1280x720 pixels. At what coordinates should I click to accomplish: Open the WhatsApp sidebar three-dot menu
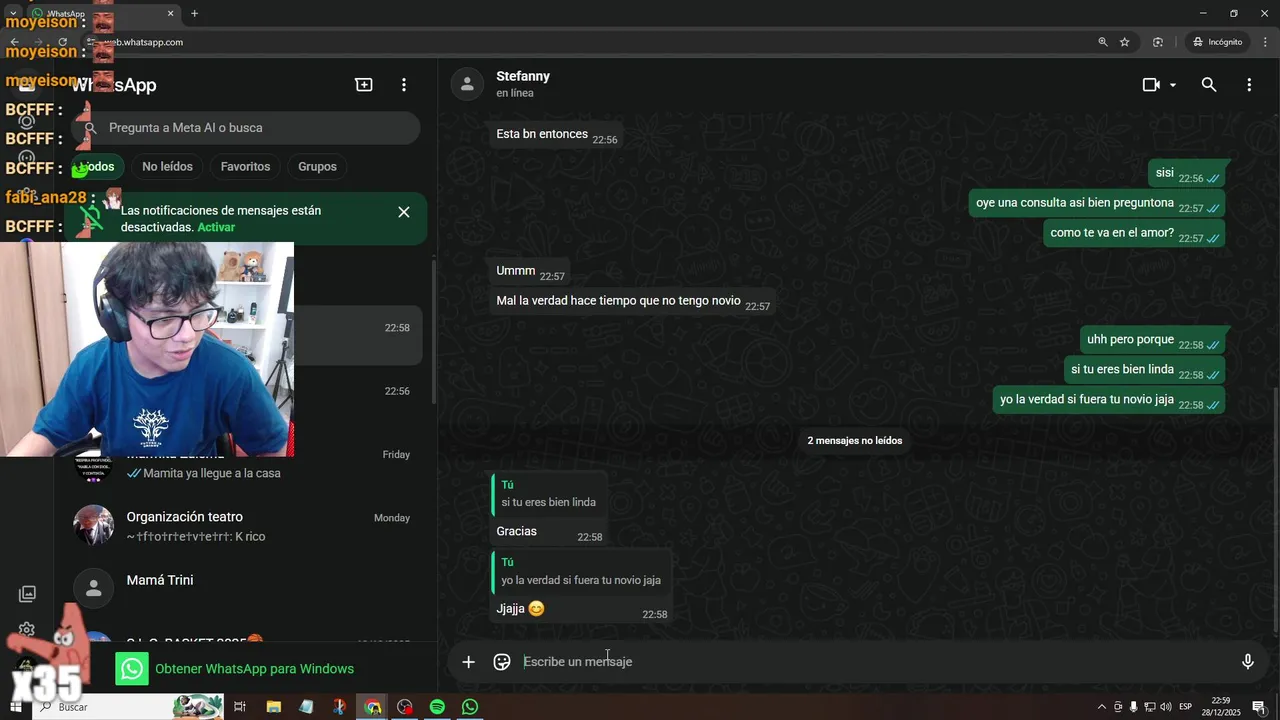click(404, 85)
